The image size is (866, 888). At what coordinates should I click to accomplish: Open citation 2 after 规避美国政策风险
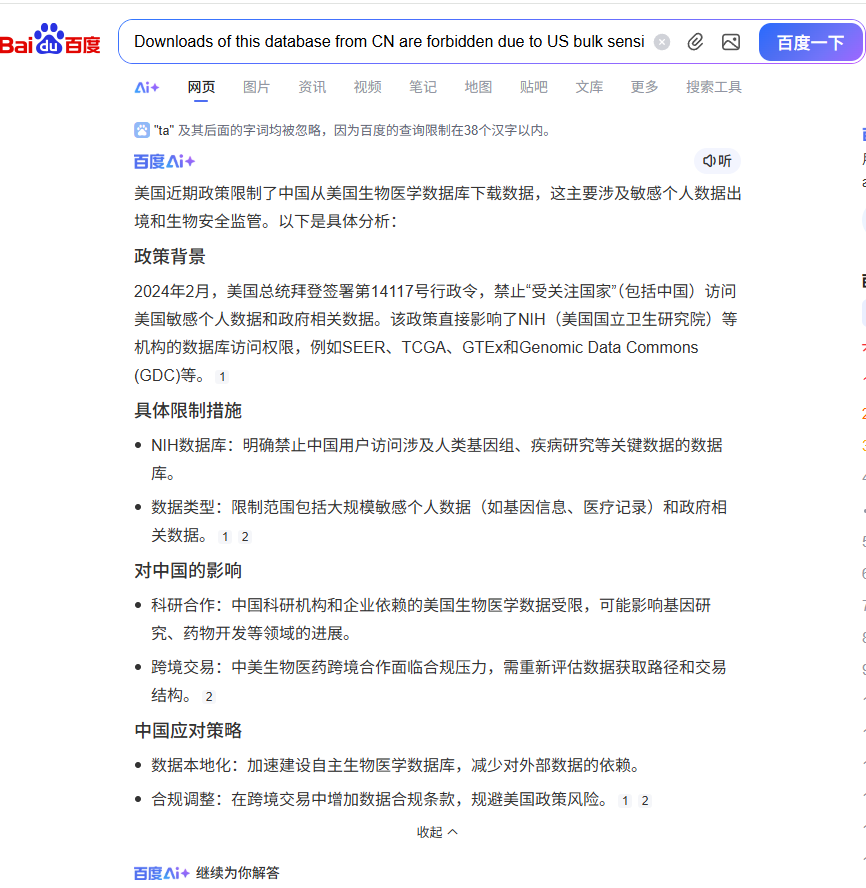(645, 801)
